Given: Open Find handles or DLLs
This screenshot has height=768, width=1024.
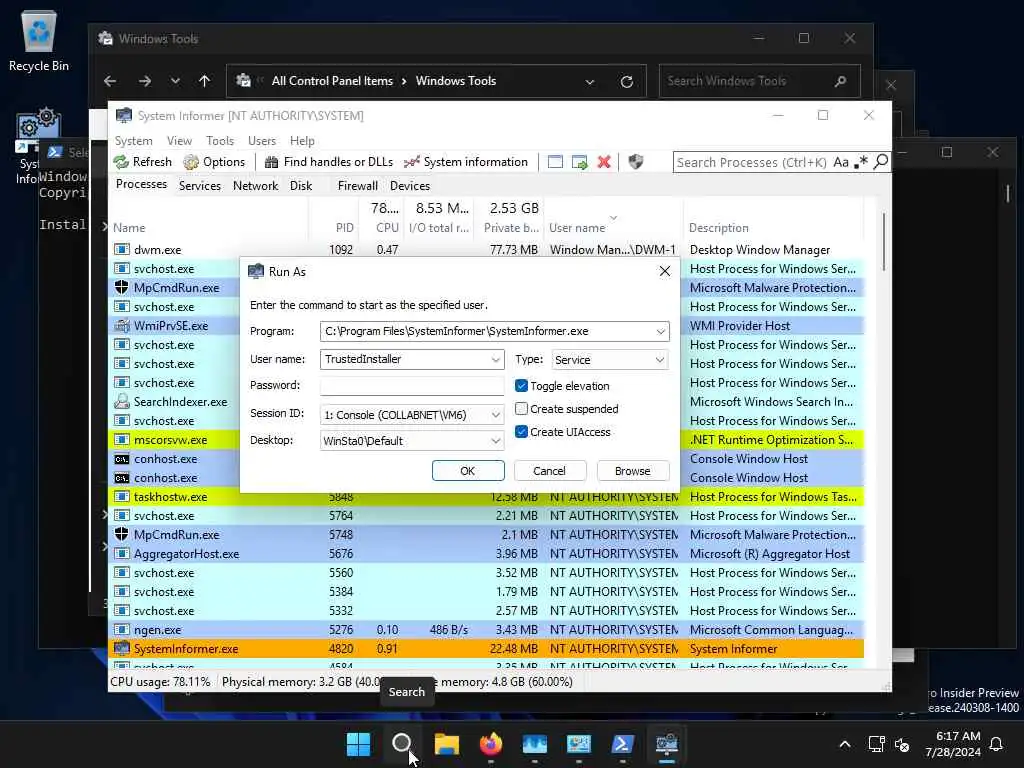Looking at the screenshot, I should coord(328,162).
